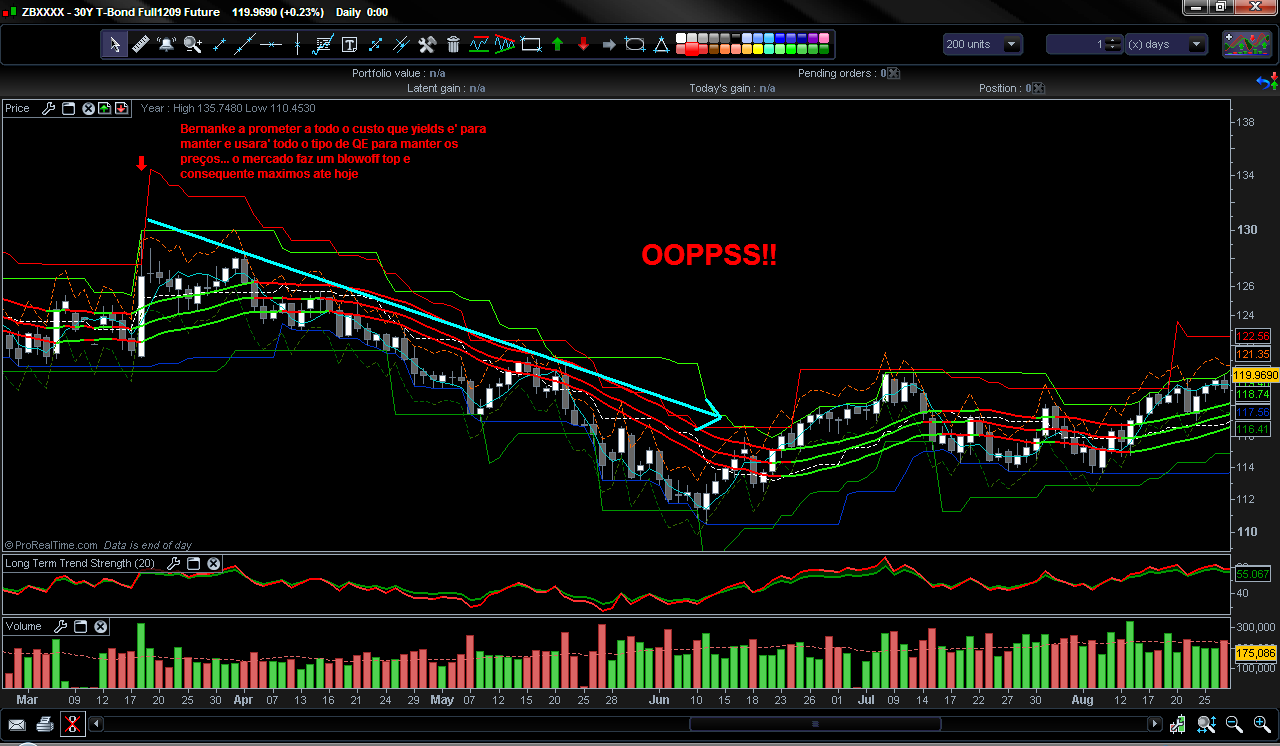
Task: Pick the magenta color swatch
Action: tap(822, 38)
